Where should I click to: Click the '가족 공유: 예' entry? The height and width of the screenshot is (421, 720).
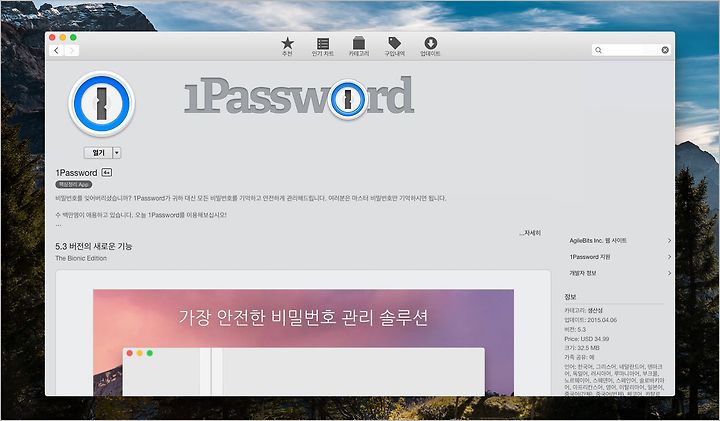[x=579, y=357]
